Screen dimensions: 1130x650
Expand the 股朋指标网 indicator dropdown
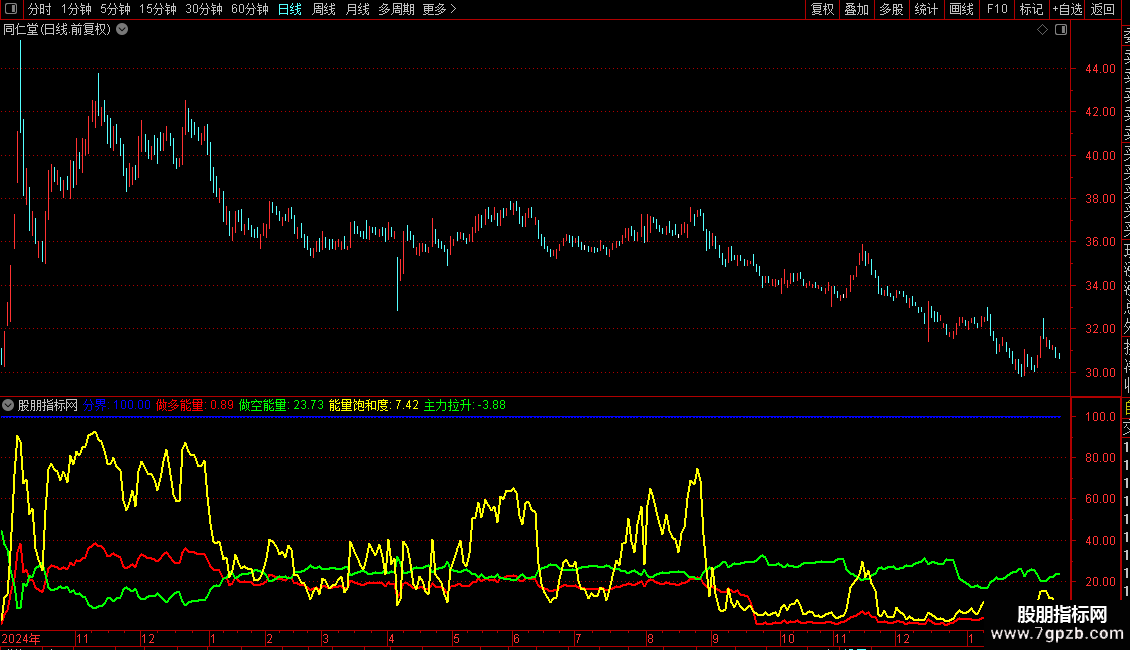[x=9, y=406]
